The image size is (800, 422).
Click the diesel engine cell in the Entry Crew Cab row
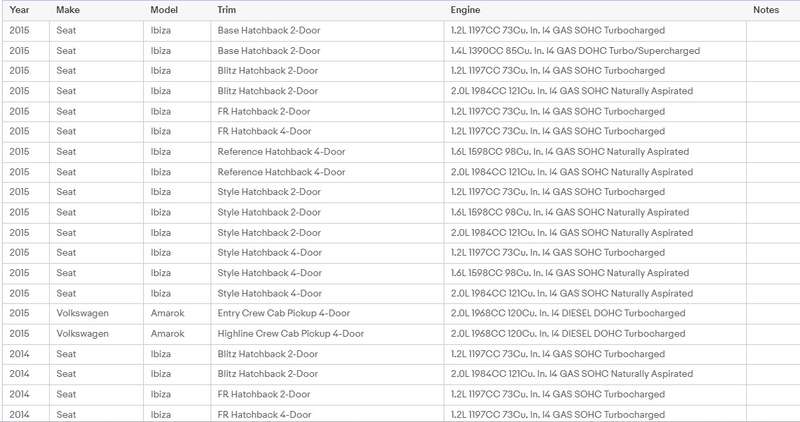point(594,313)
